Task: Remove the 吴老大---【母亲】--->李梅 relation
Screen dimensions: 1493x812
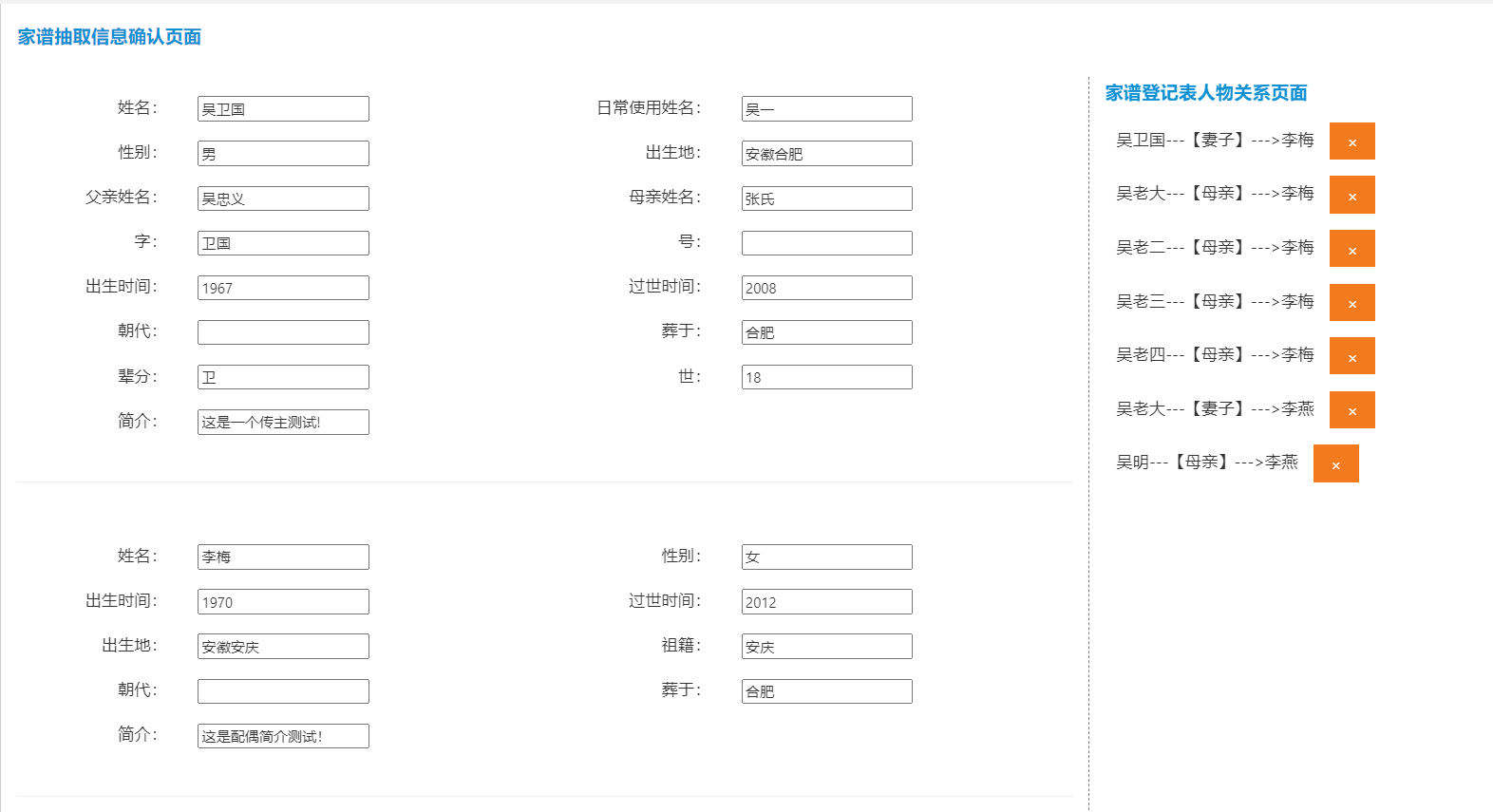Action: [1351, 195]
